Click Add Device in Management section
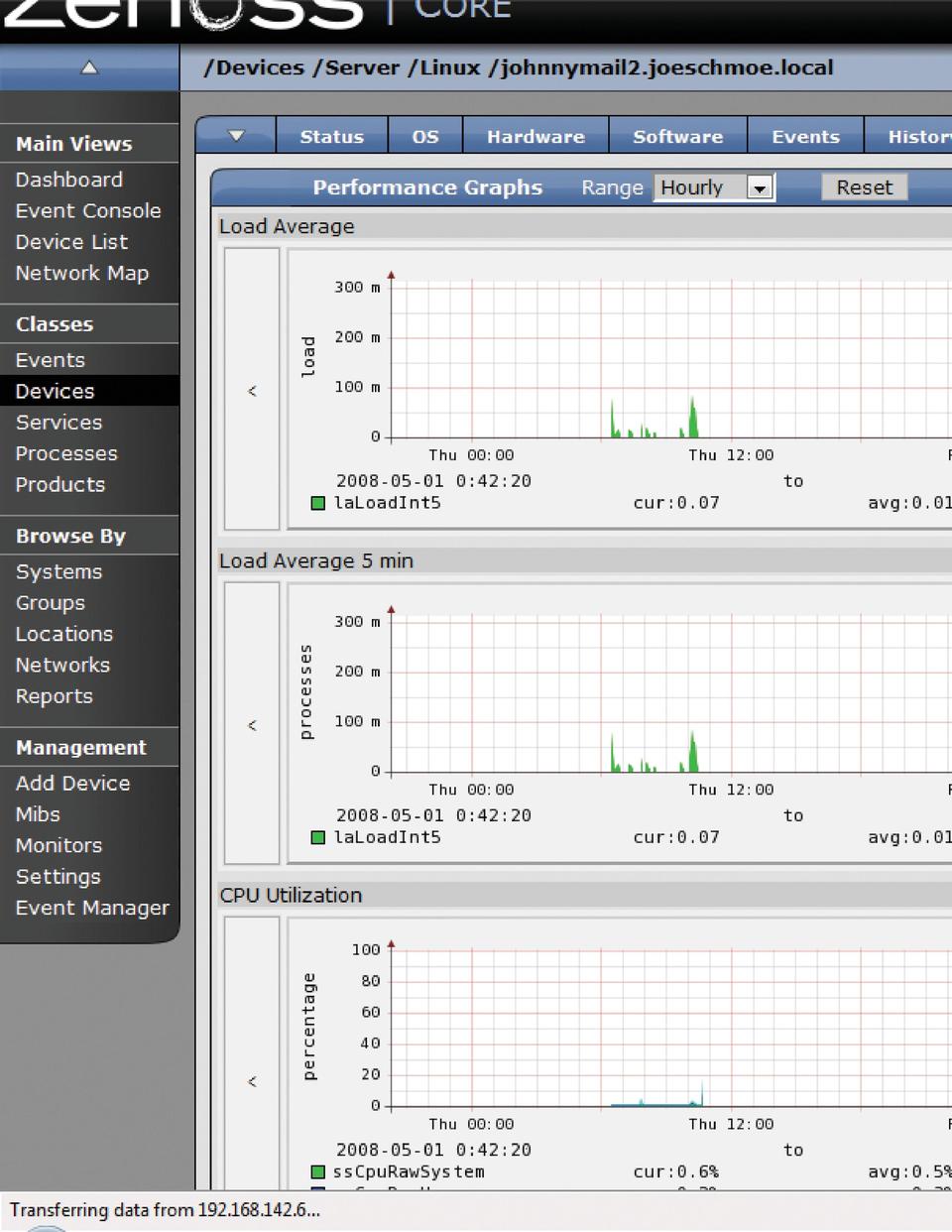This screenshot has width=952, height=1232. tap(73, 783)
